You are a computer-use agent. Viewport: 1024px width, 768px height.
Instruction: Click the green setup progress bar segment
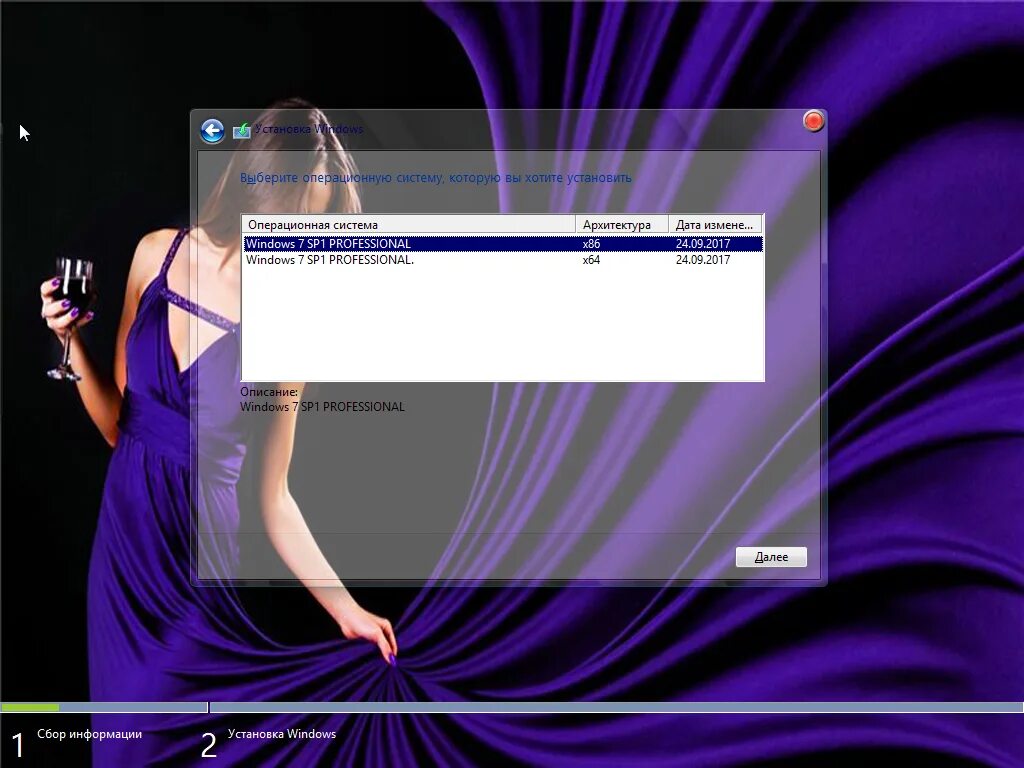pos(30,707)
